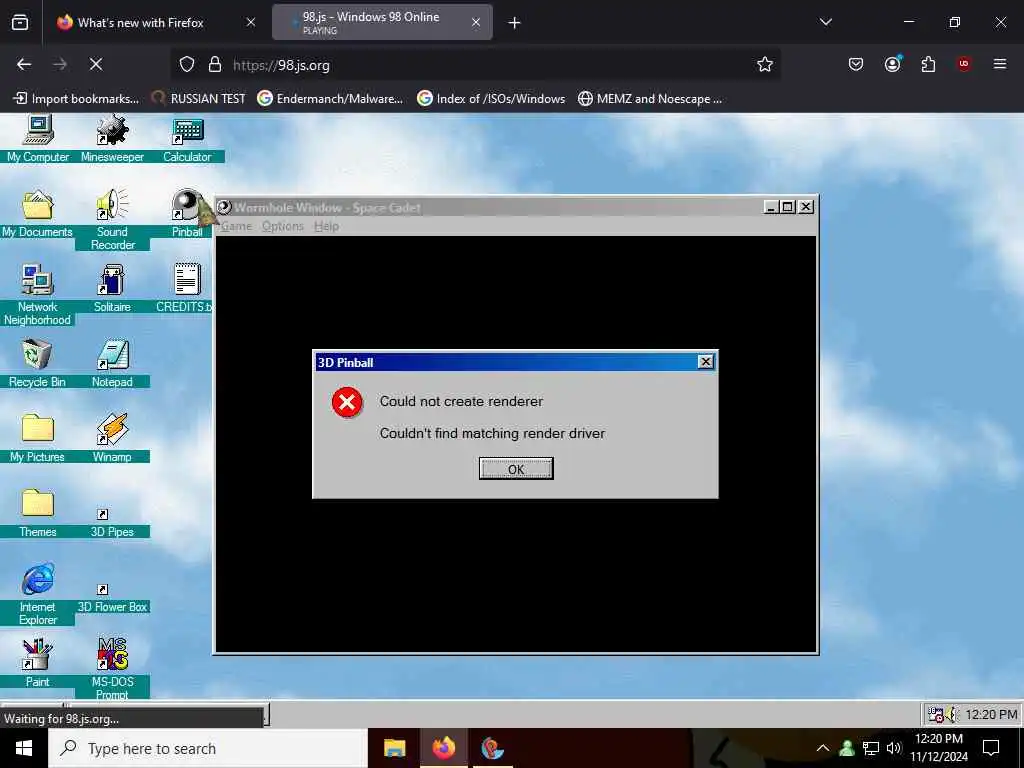Select the Pinball desktop shortcut
The width and height of the screenshot is (1024, 768).
[x=187, y=213]
